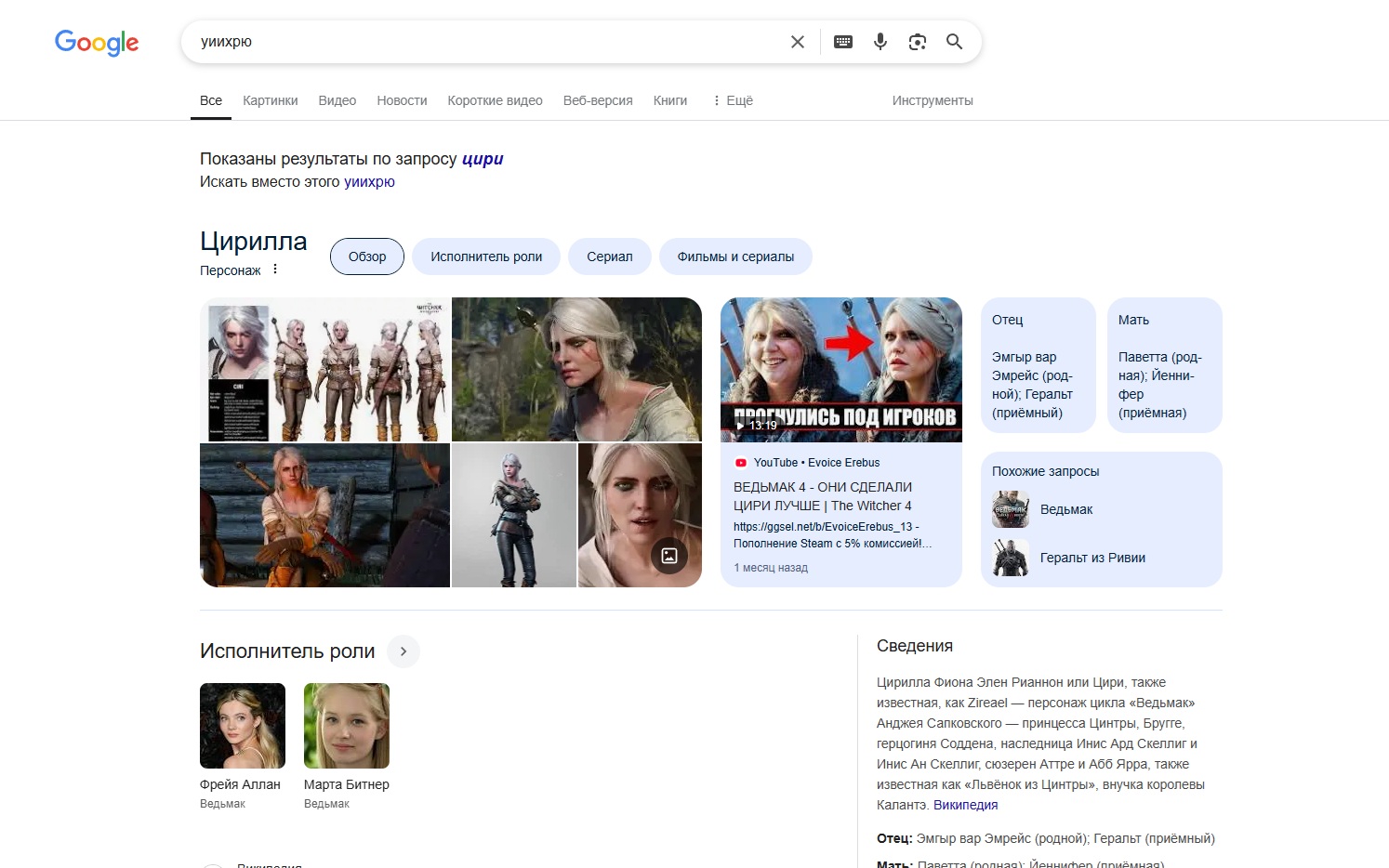Click the YouTube source icon
This screenshot has width=1389, height=868.
point(741,463)
